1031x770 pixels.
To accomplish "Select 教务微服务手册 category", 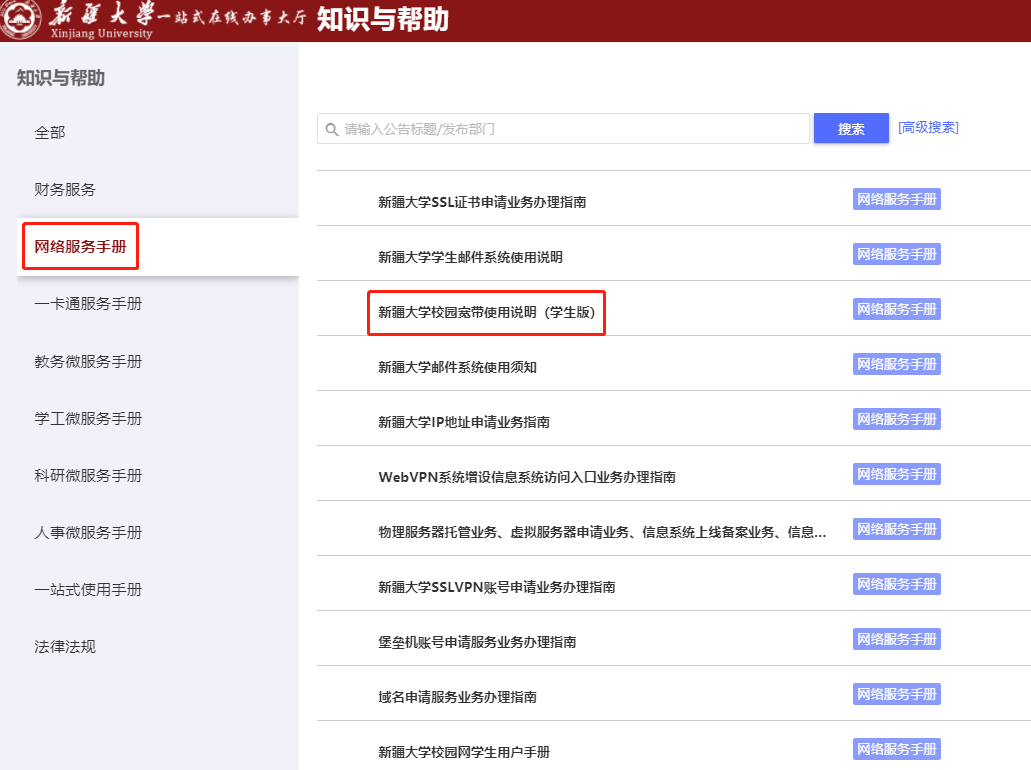I will click(88, 362).
